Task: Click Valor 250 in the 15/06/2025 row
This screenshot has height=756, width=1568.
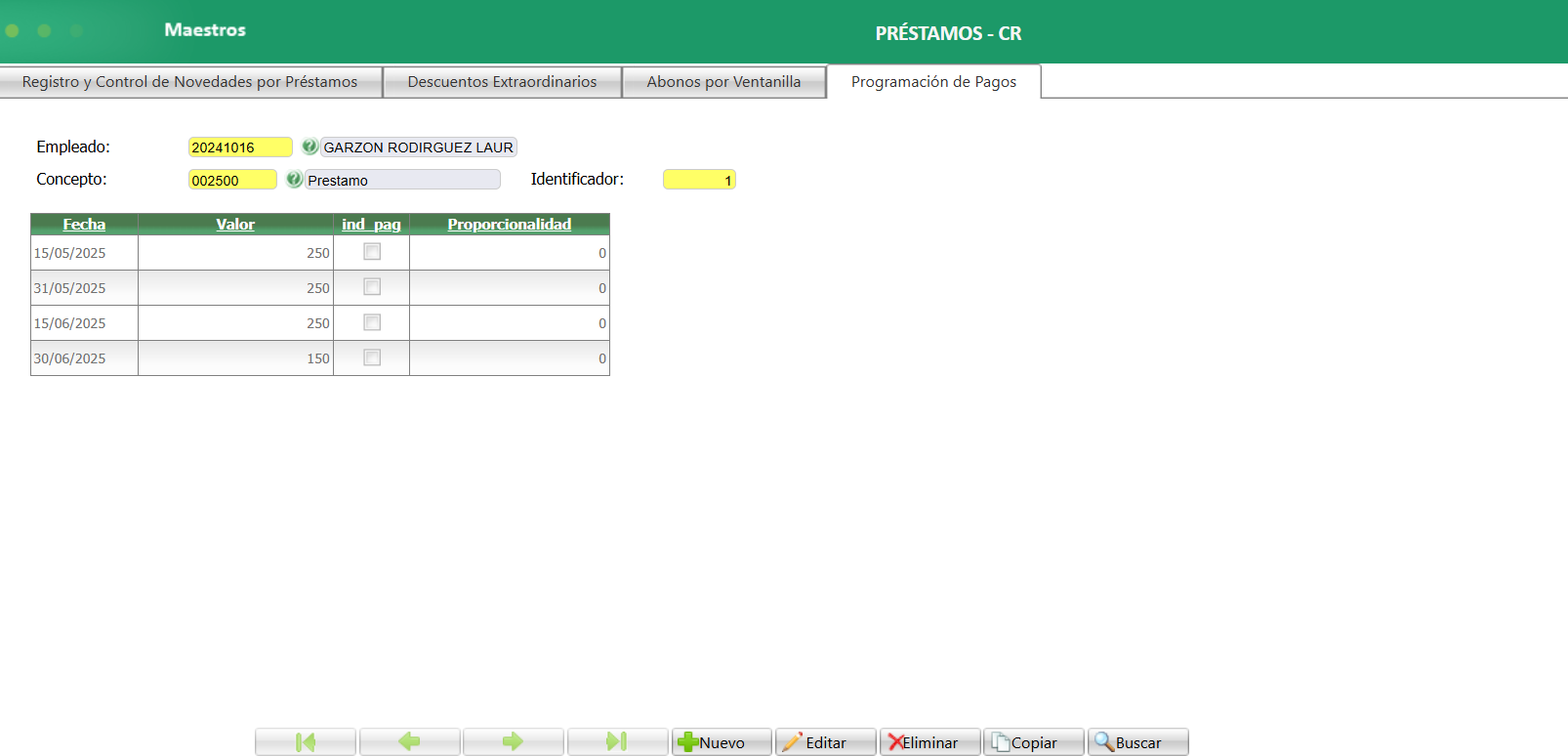Action: 235,323
